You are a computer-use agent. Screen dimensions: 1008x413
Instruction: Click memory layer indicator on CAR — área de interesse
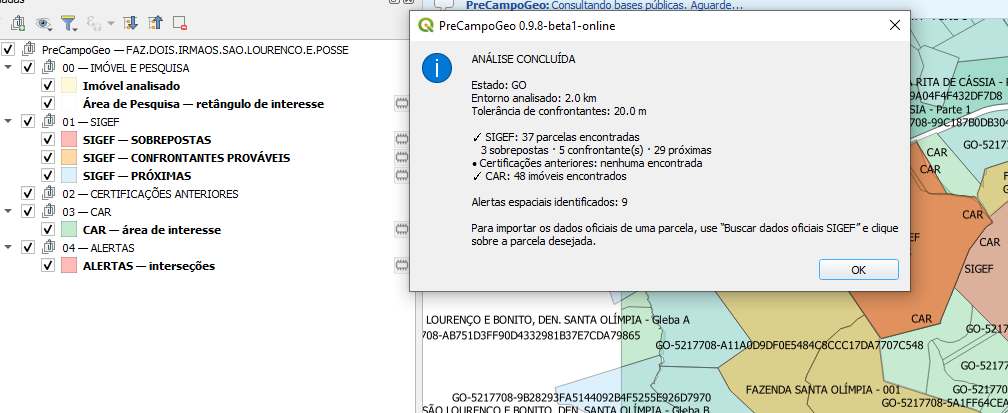coord(402,230)
